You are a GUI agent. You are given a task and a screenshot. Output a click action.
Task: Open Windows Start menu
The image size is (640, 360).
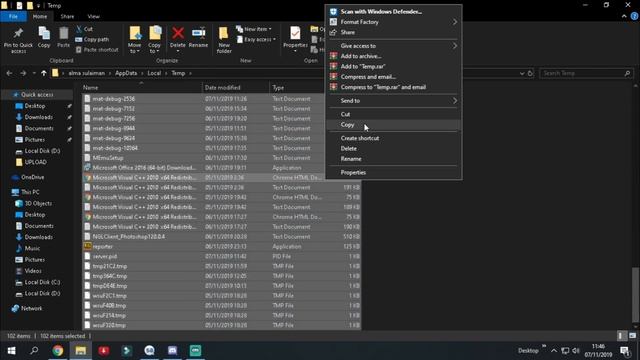click(11, 351)
